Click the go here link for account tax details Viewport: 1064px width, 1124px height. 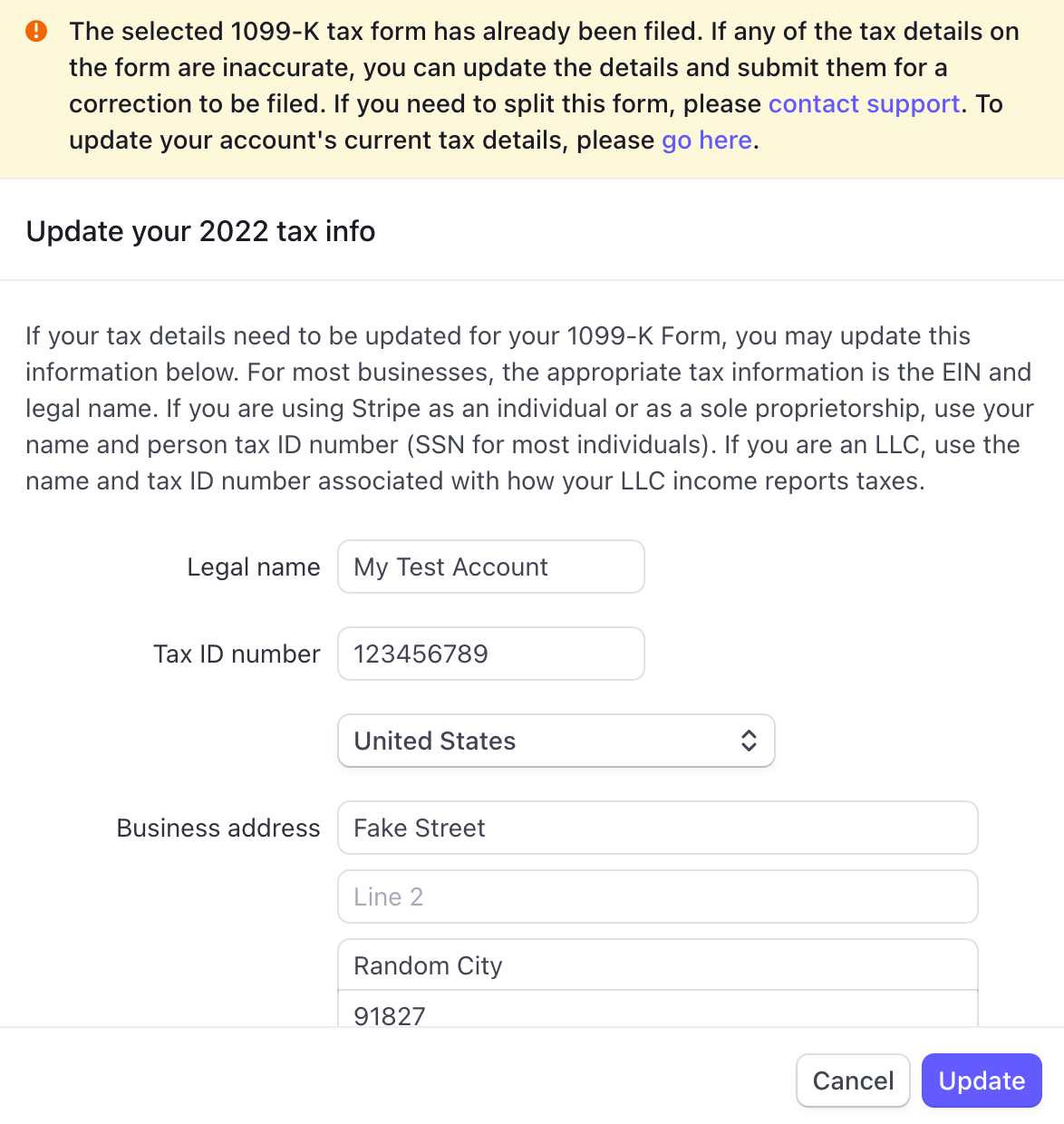click(x=706, y=140)
